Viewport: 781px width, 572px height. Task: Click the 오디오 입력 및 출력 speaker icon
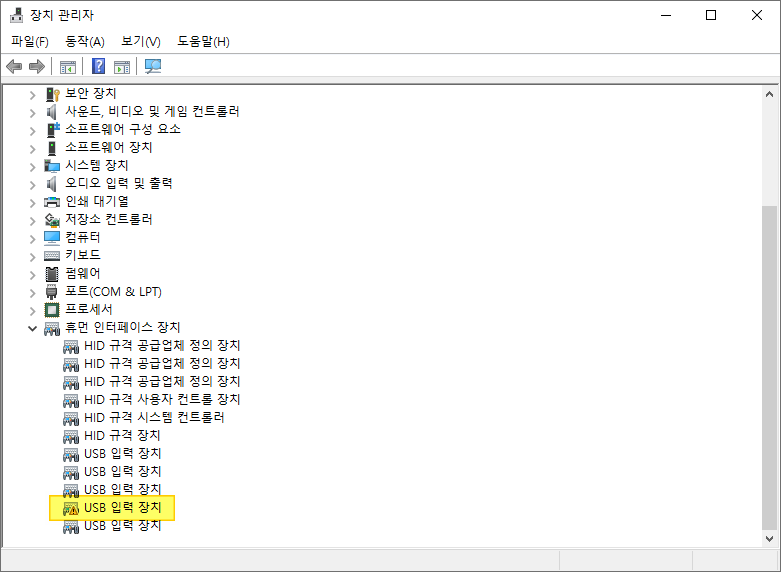pyautogui.click(x=52, y=184)
